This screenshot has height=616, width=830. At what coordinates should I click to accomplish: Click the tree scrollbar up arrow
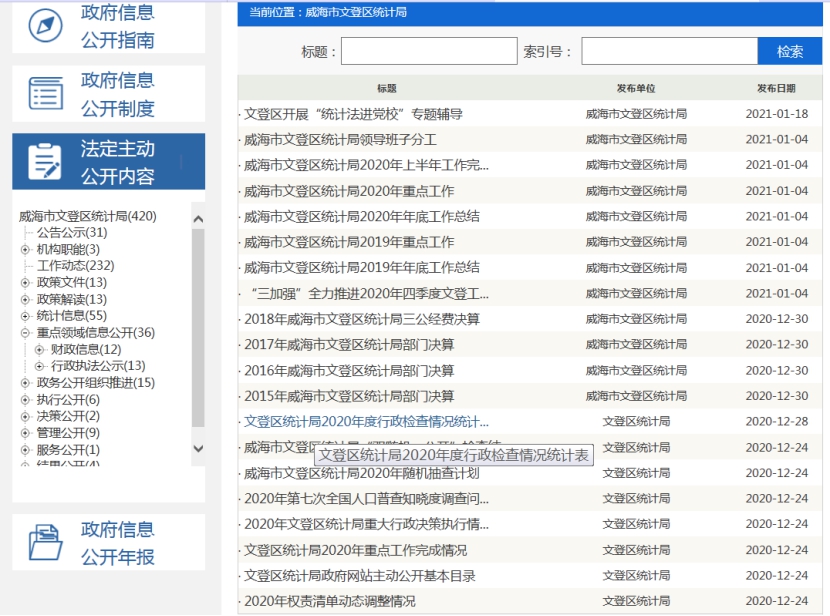coord(197,219)
